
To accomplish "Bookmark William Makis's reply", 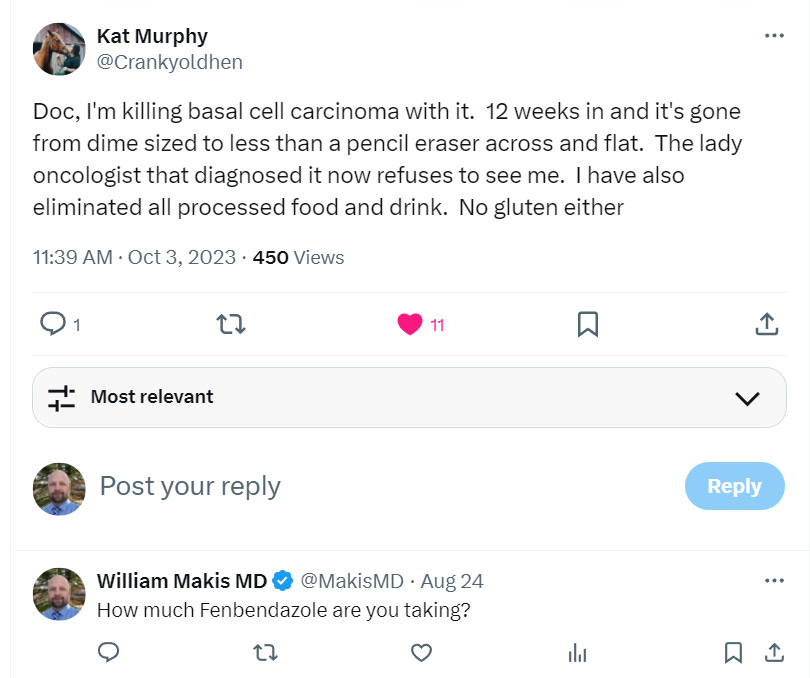I will tap(733, 653).
